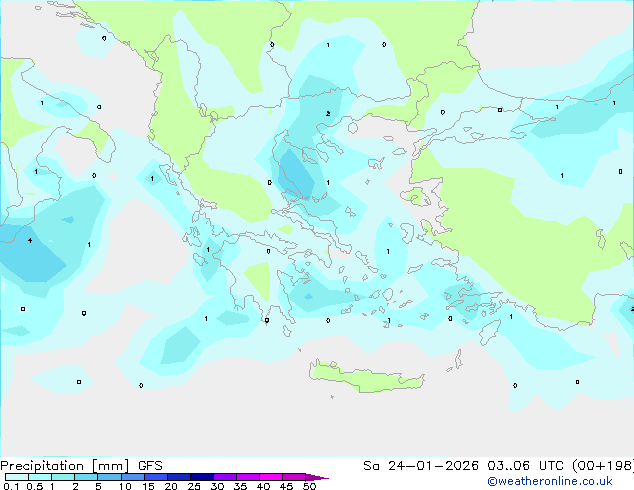Select the 30–35 mm purple swatch
This screenshot has width=634, height=490.
point(224,477)
